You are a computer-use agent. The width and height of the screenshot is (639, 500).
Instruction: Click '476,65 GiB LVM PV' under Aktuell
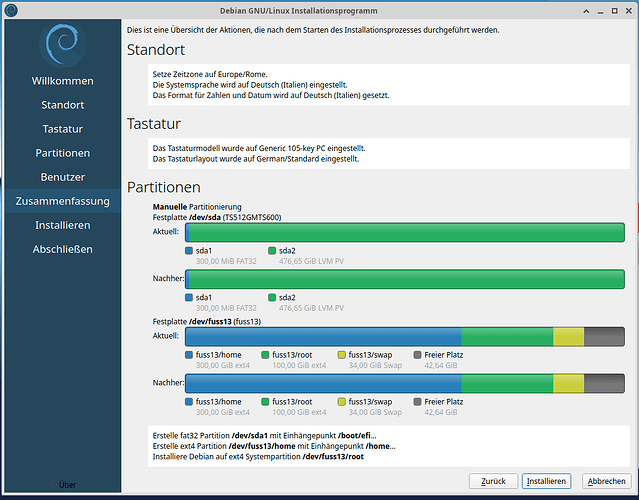pos(311,261)
